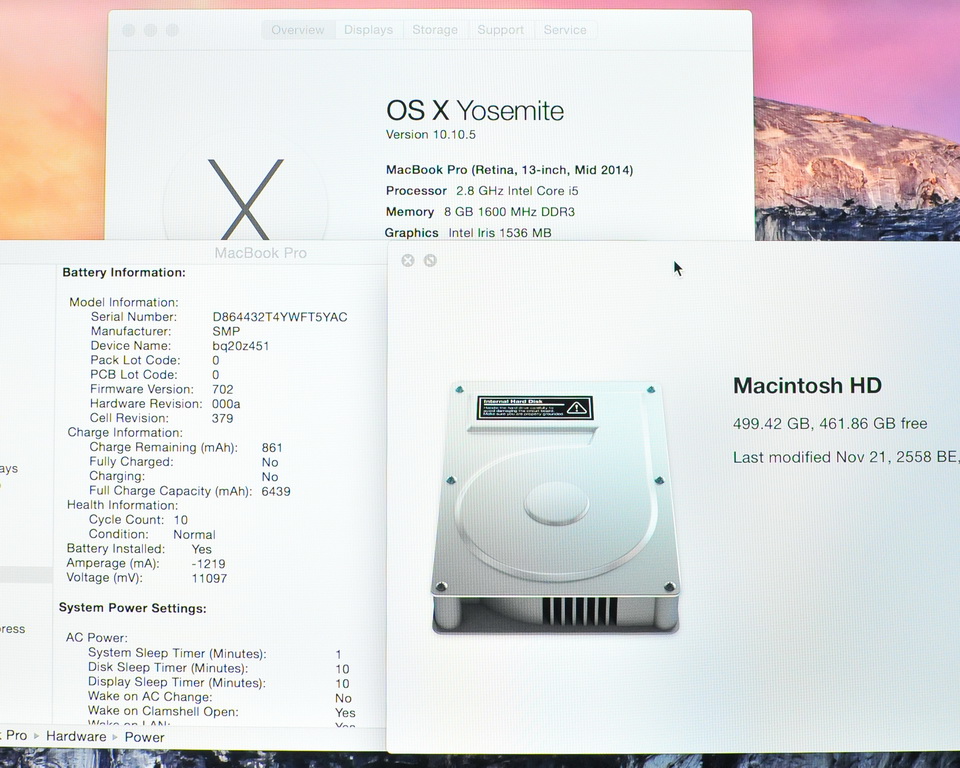Click the MacBook Pro model name line
This screenshot has height=768, width=960.
click(x=509, y=170)
